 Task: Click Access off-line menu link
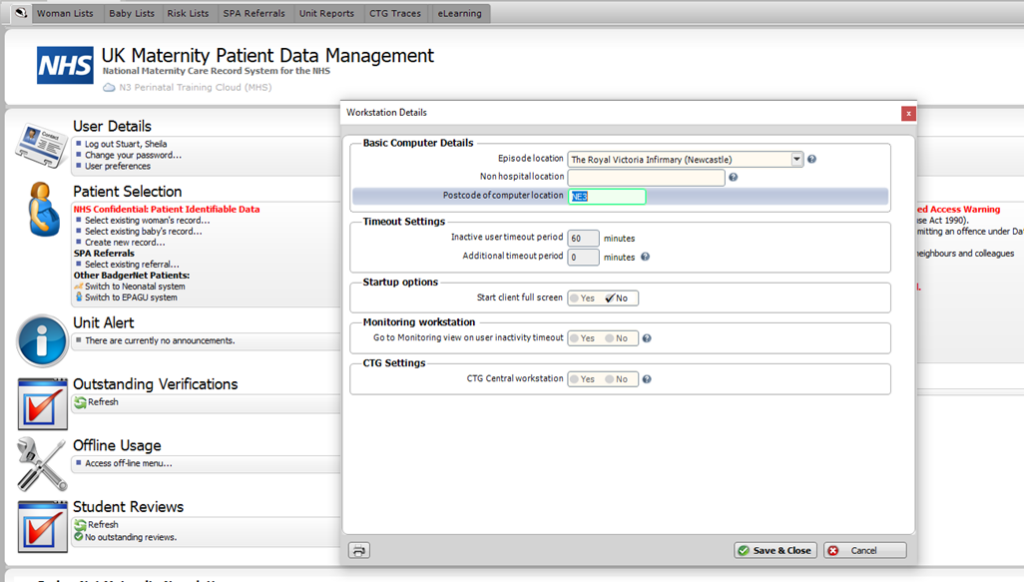pyautogui.click(x=129, y=463)
